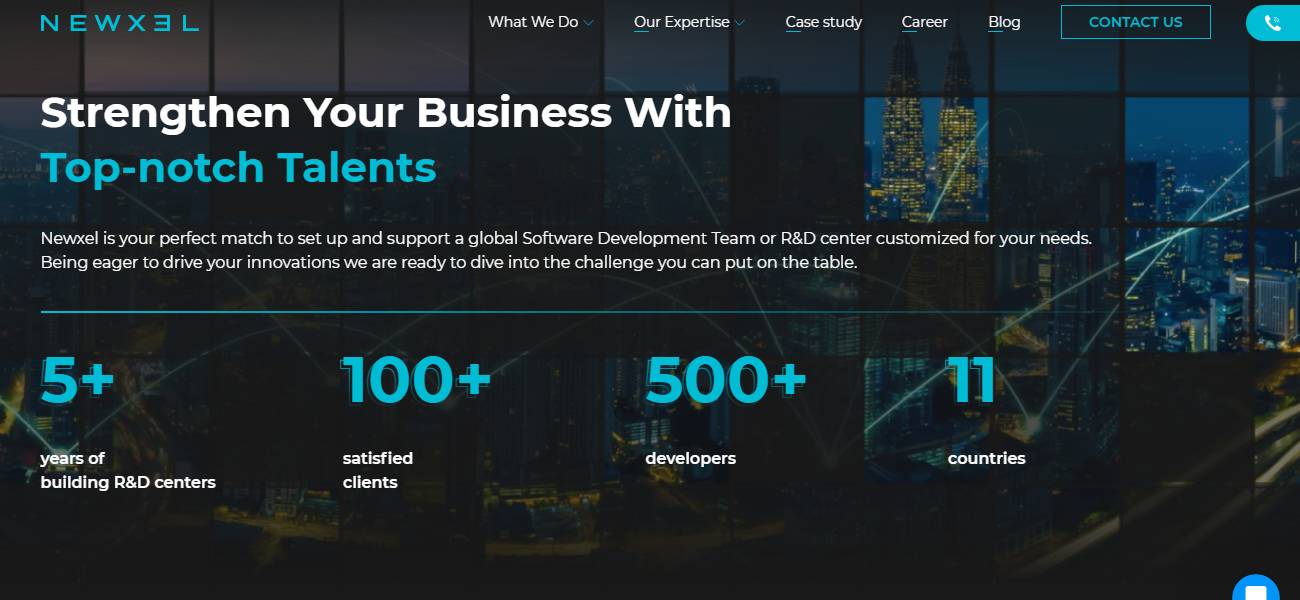Open the chat widget bubble

tap(1255, 590)
